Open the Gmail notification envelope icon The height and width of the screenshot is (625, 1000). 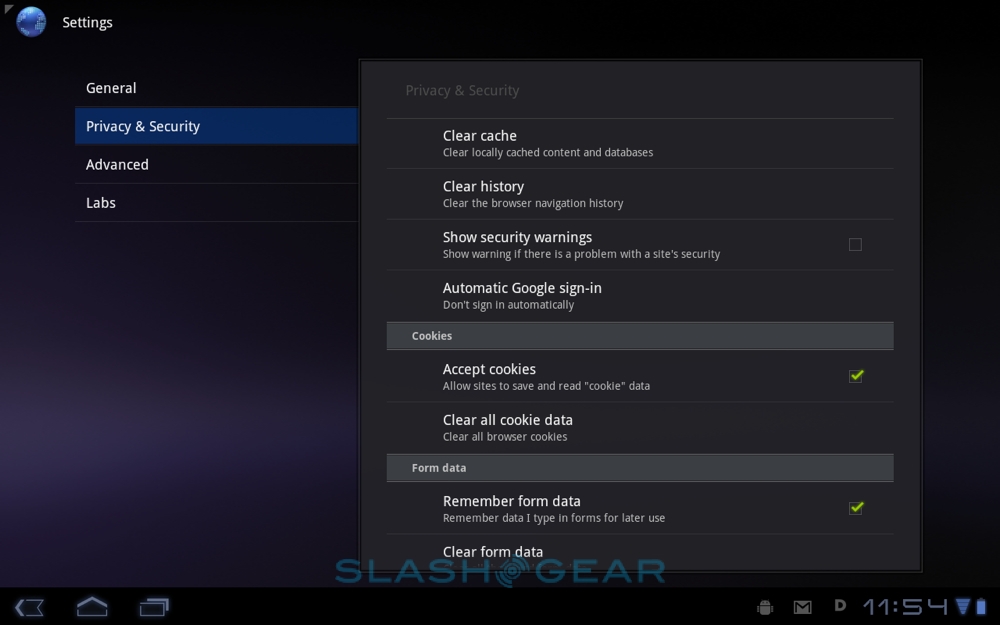802,607
